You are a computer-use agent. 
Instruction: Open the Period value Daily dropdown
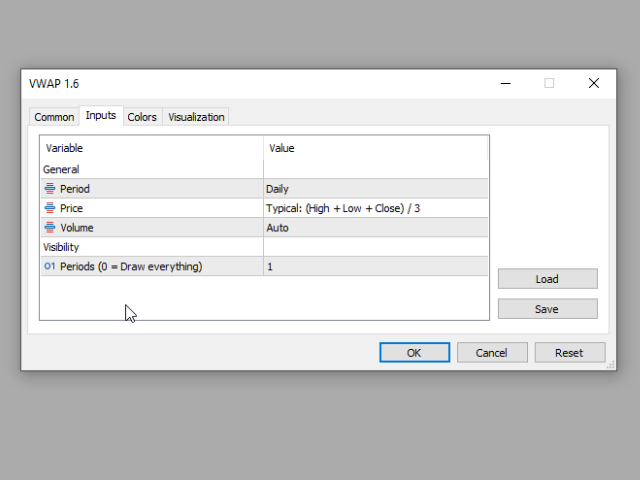pyautogui.click(x=376, y=189)
